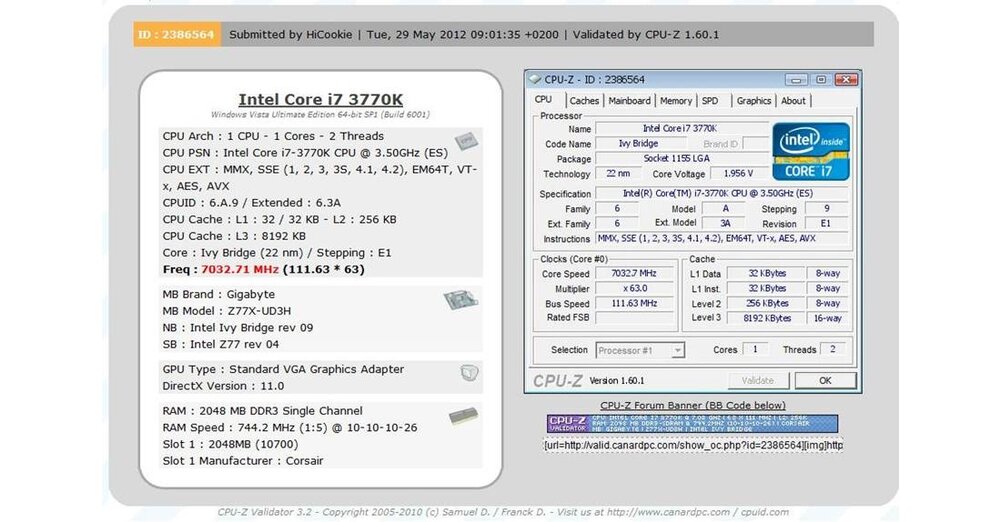The width and height of the screenshot is (1000, 522).
Task: Click the OK button in CPU-Z
Action: (825, 380)
